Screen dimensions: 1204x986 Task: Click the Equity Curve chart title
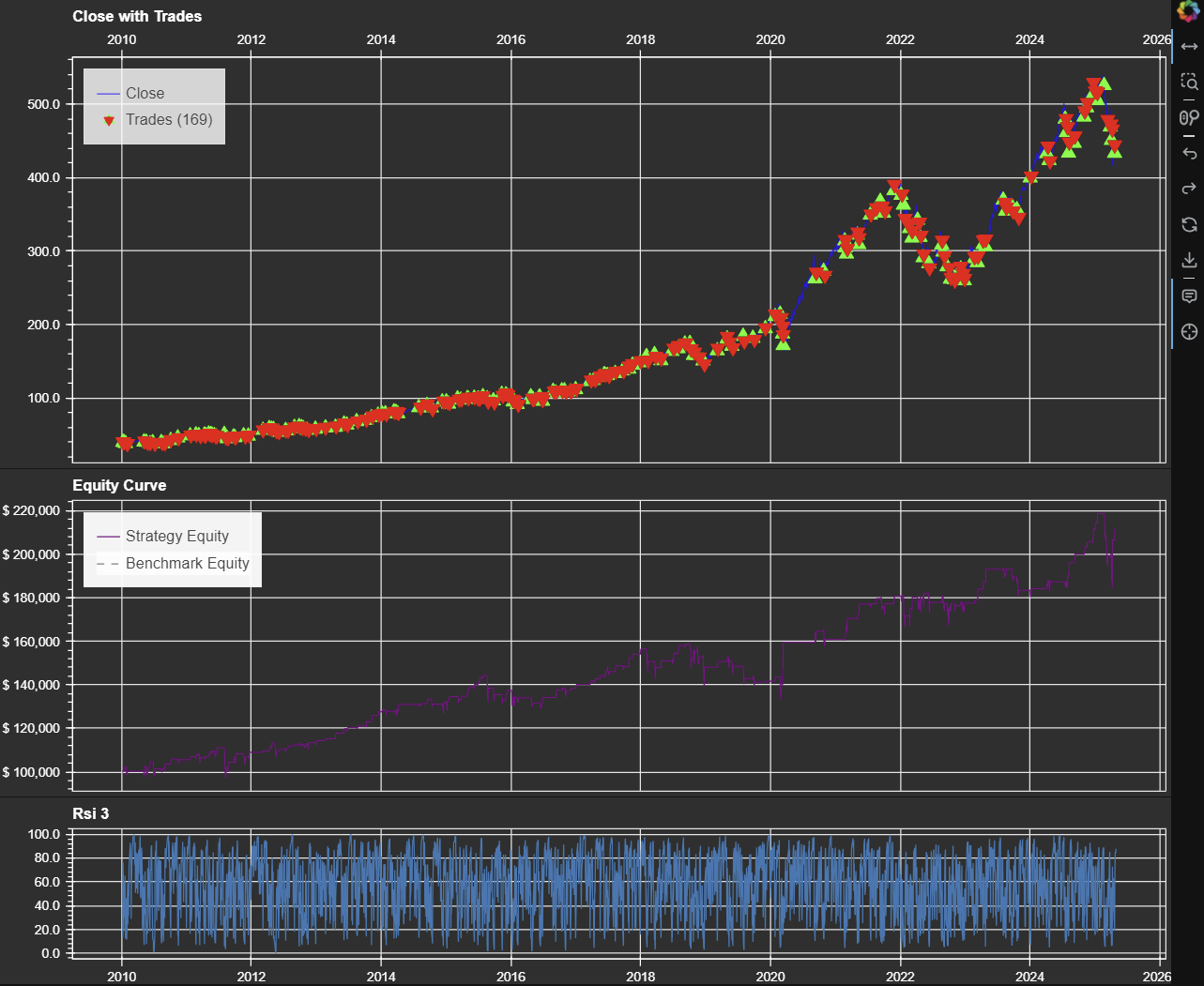(x=119, y=485)
